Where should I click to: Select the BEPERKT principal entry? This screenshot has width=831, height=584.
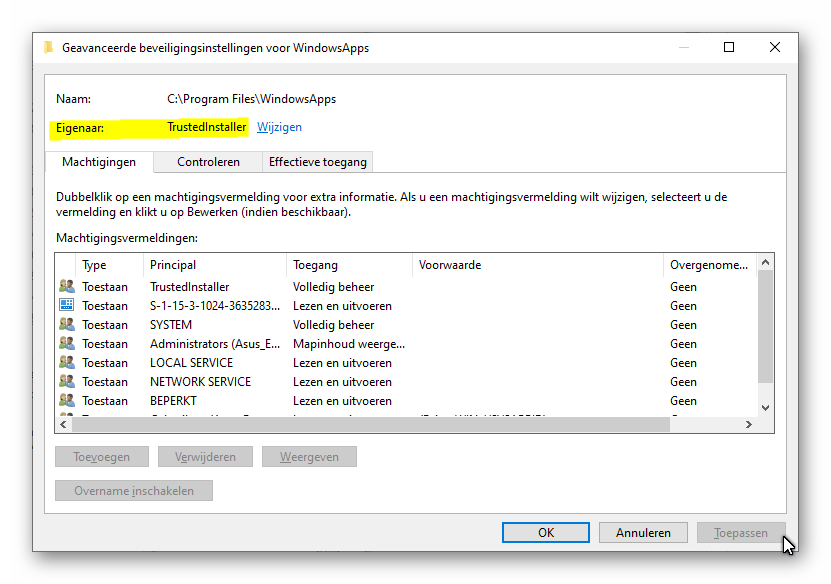coord(173,401)
